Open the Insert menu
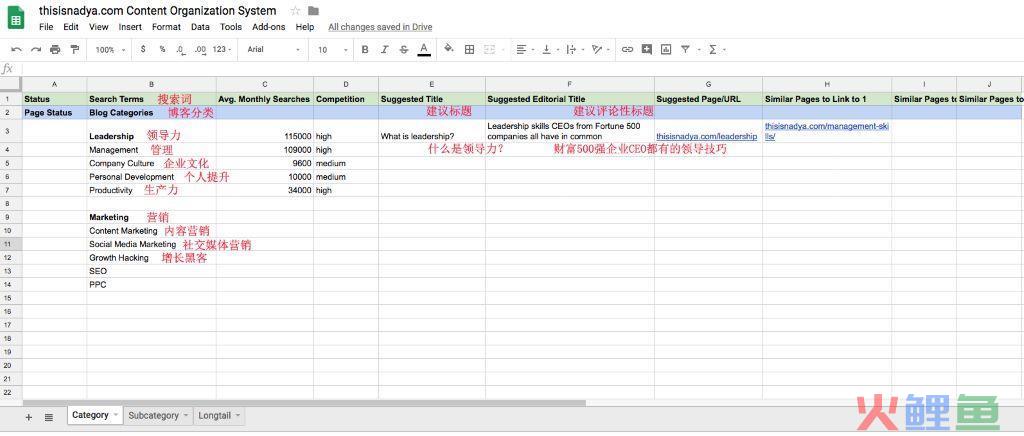The image size is (1024, 436). tap(130, 27)
